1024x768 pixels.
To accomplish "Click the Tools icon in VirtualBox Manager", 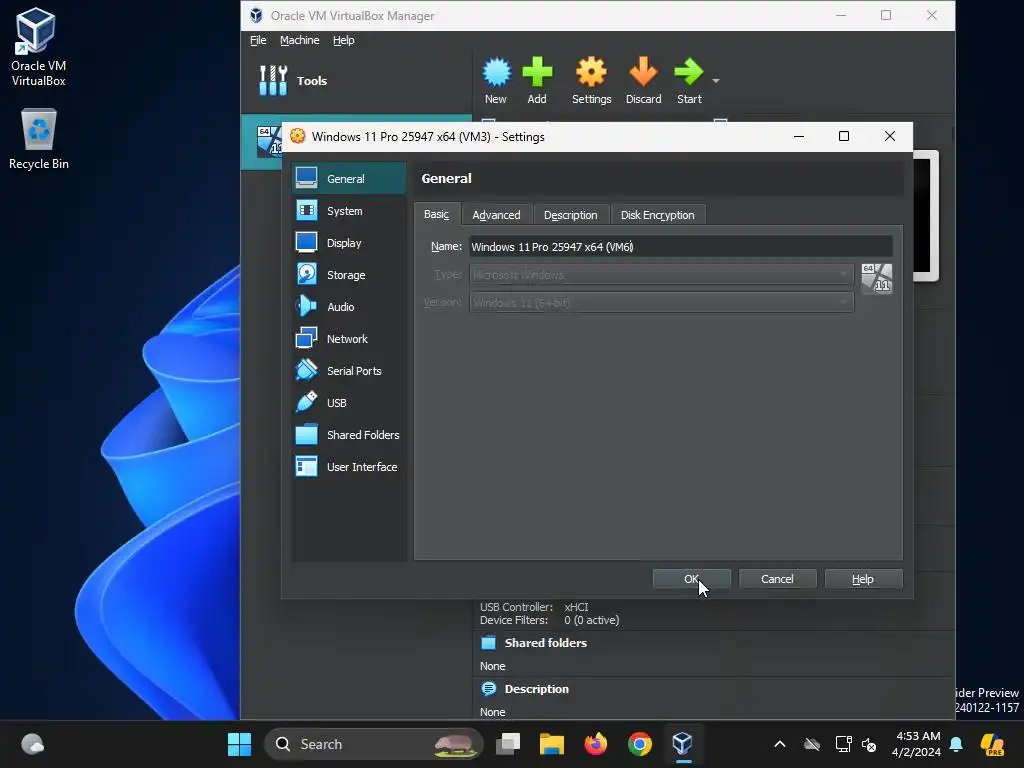I will 273,81.
